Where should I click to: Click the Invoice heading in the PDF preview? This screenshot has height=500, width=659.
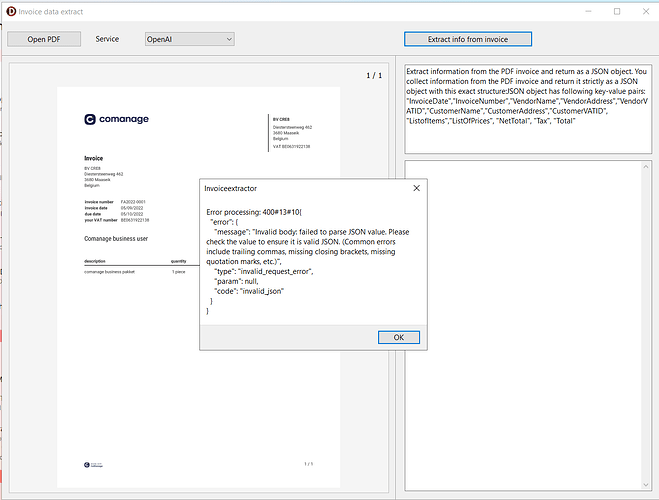[93, 158]
